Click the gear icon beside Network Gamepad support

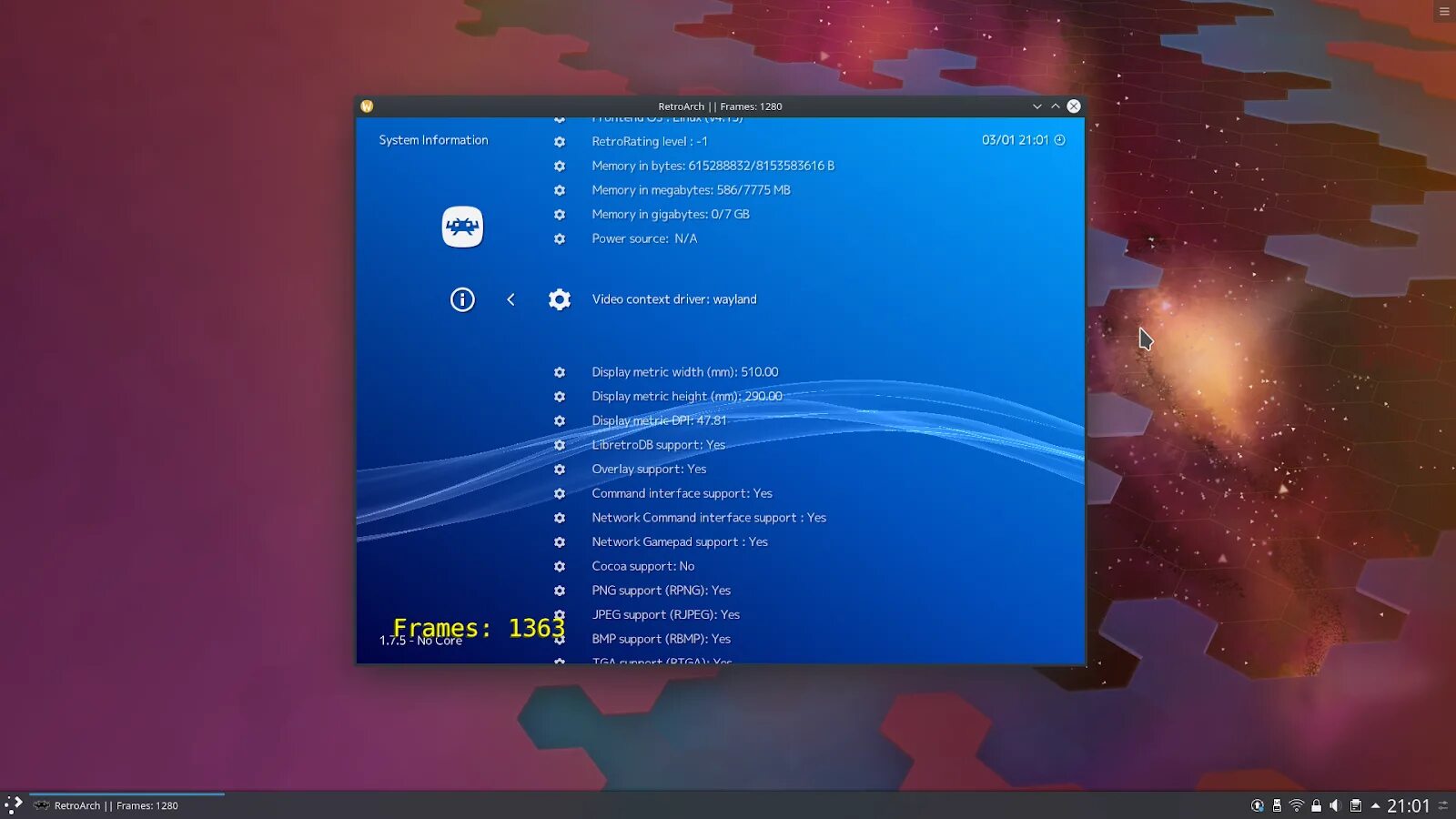(x=560, y=542)
